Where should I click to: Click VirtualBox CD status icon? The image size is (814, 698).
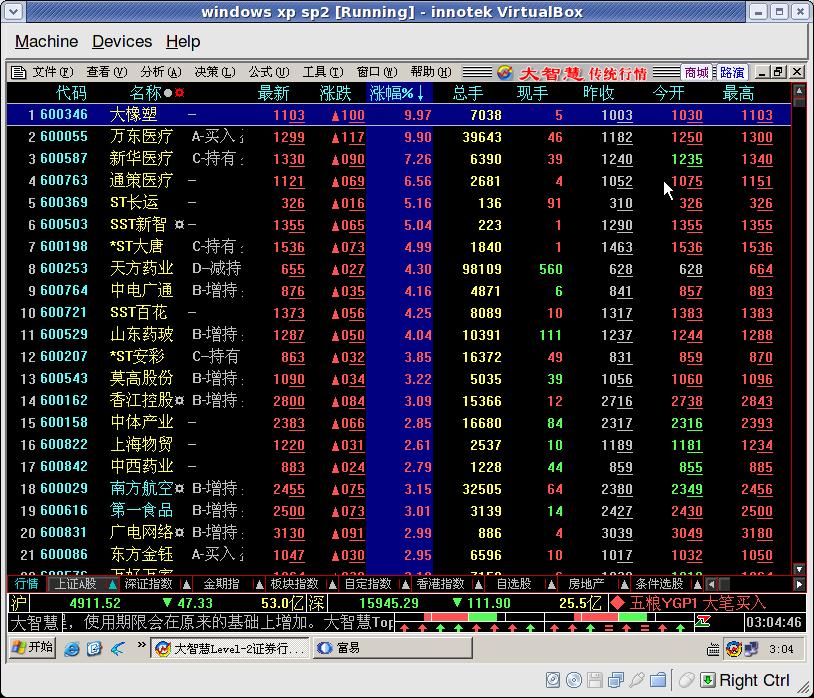pyautogui.click(x=574, y=680)
